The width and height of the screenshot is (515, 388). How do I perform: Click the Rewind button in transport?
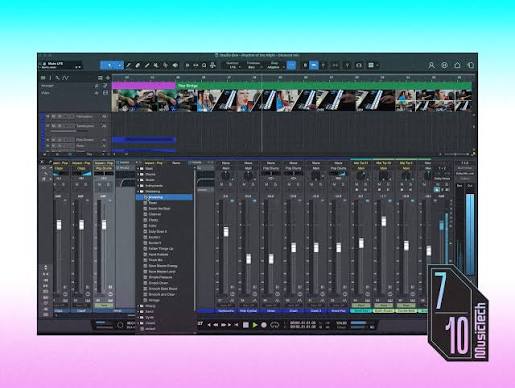215,325
